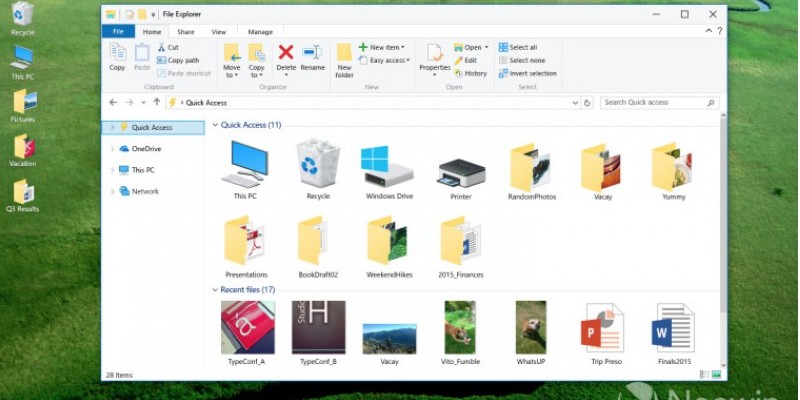Viewport: 800px width, 400px height.
Task: Go forward with the forward arrow
Action: 130,103
